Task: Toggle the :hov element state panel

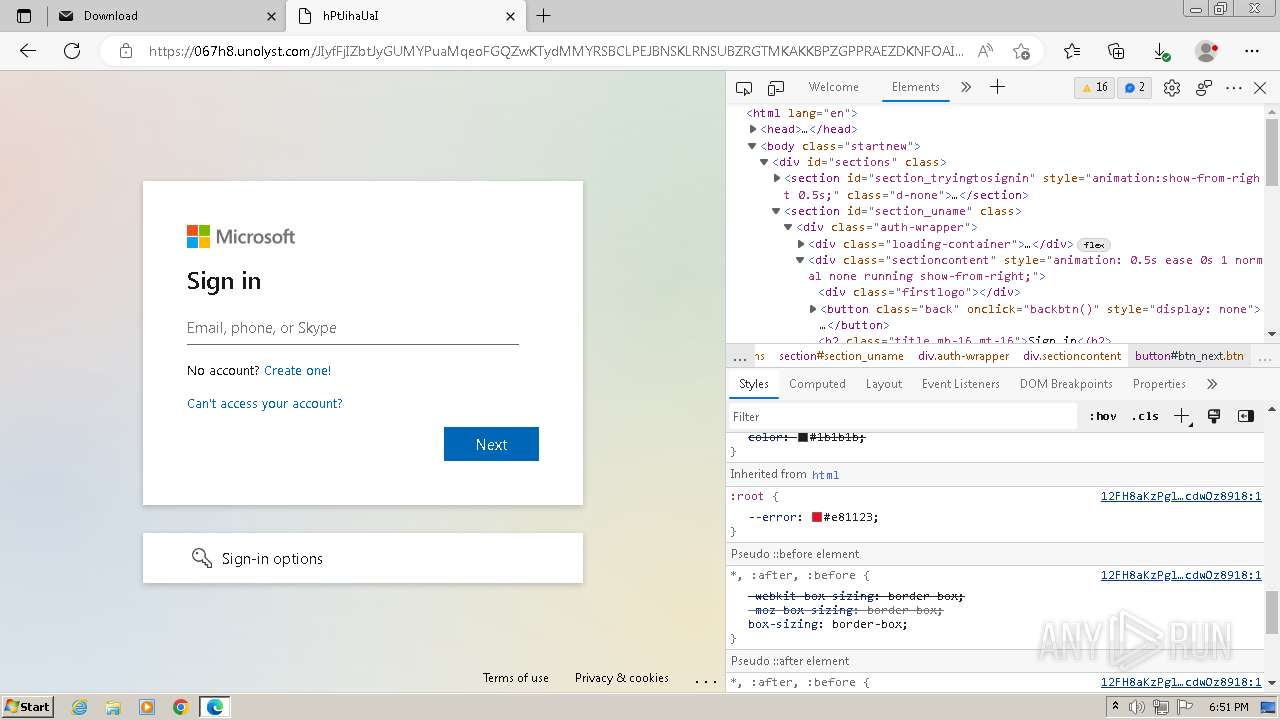Action: (1102, 417)
